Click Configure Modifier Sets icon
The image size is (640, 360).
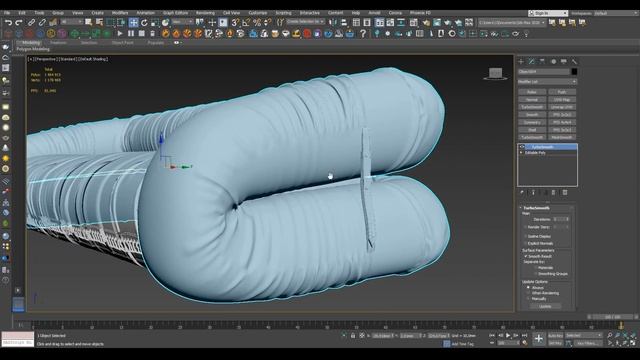pyautogui.click(x=565, y=192)
